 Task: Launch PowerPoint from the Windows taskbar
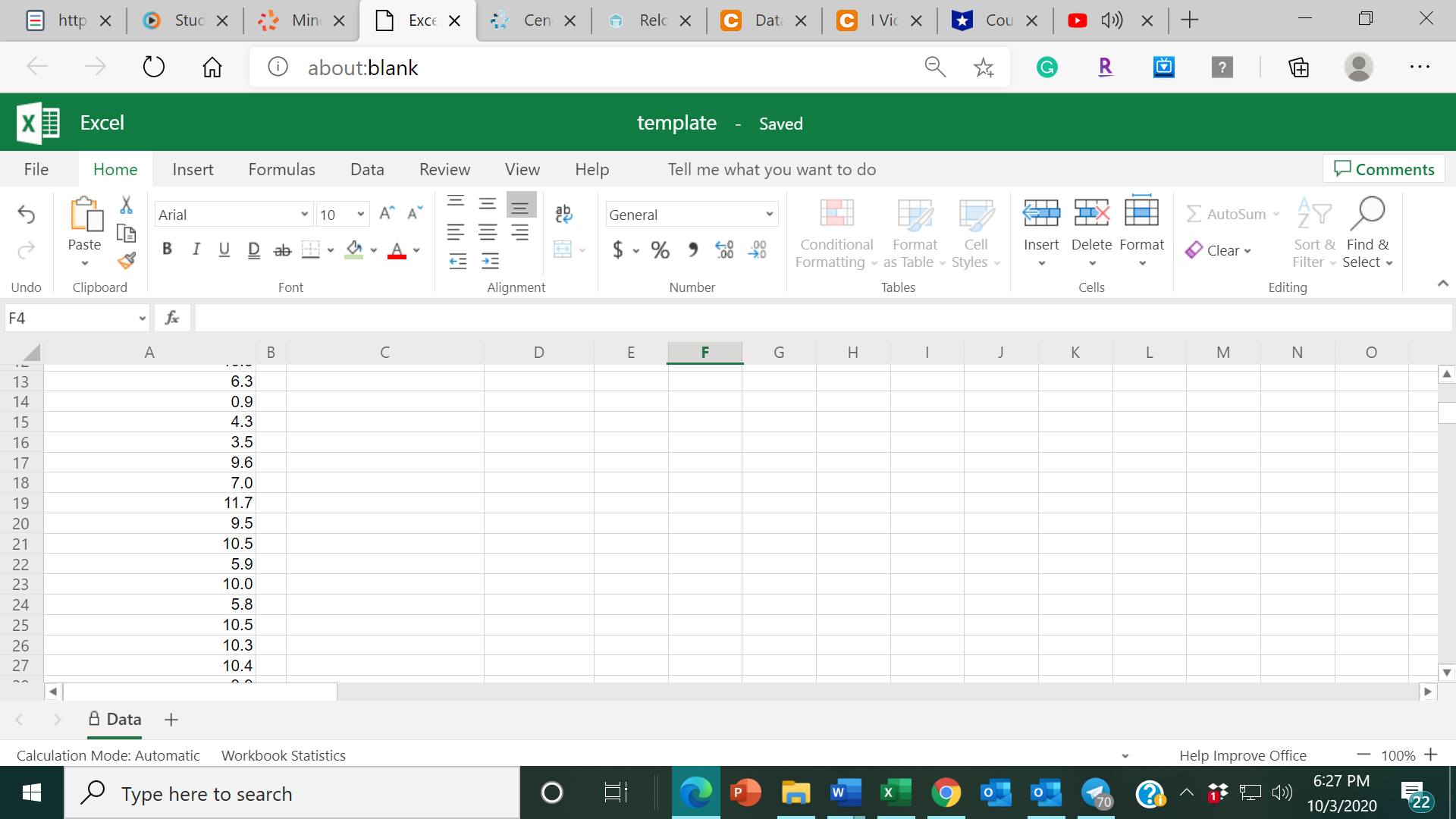(x=745, y=793)
